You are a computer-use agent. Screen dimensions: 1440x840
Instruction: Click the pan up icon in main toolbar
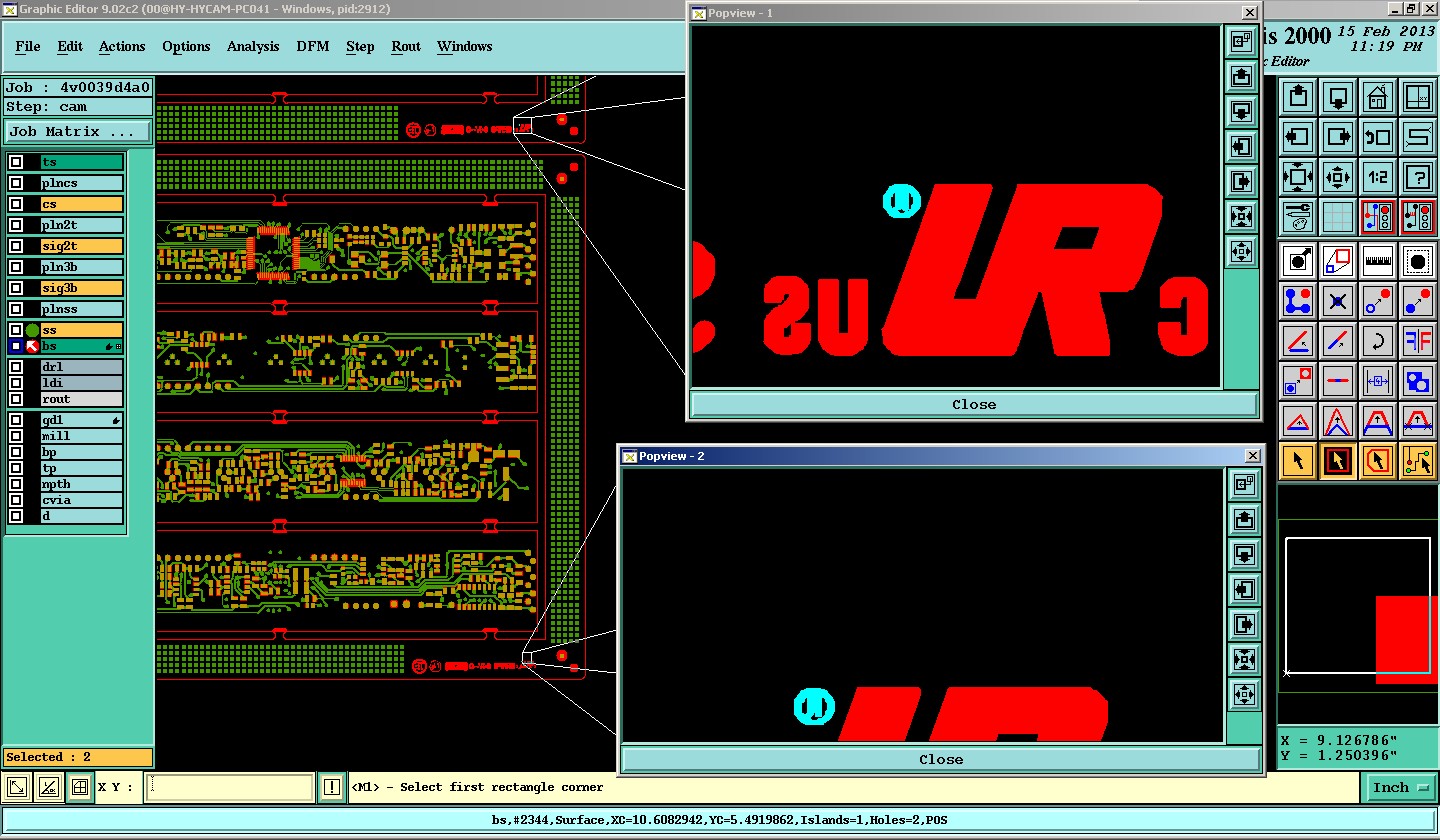[1298, 97]
